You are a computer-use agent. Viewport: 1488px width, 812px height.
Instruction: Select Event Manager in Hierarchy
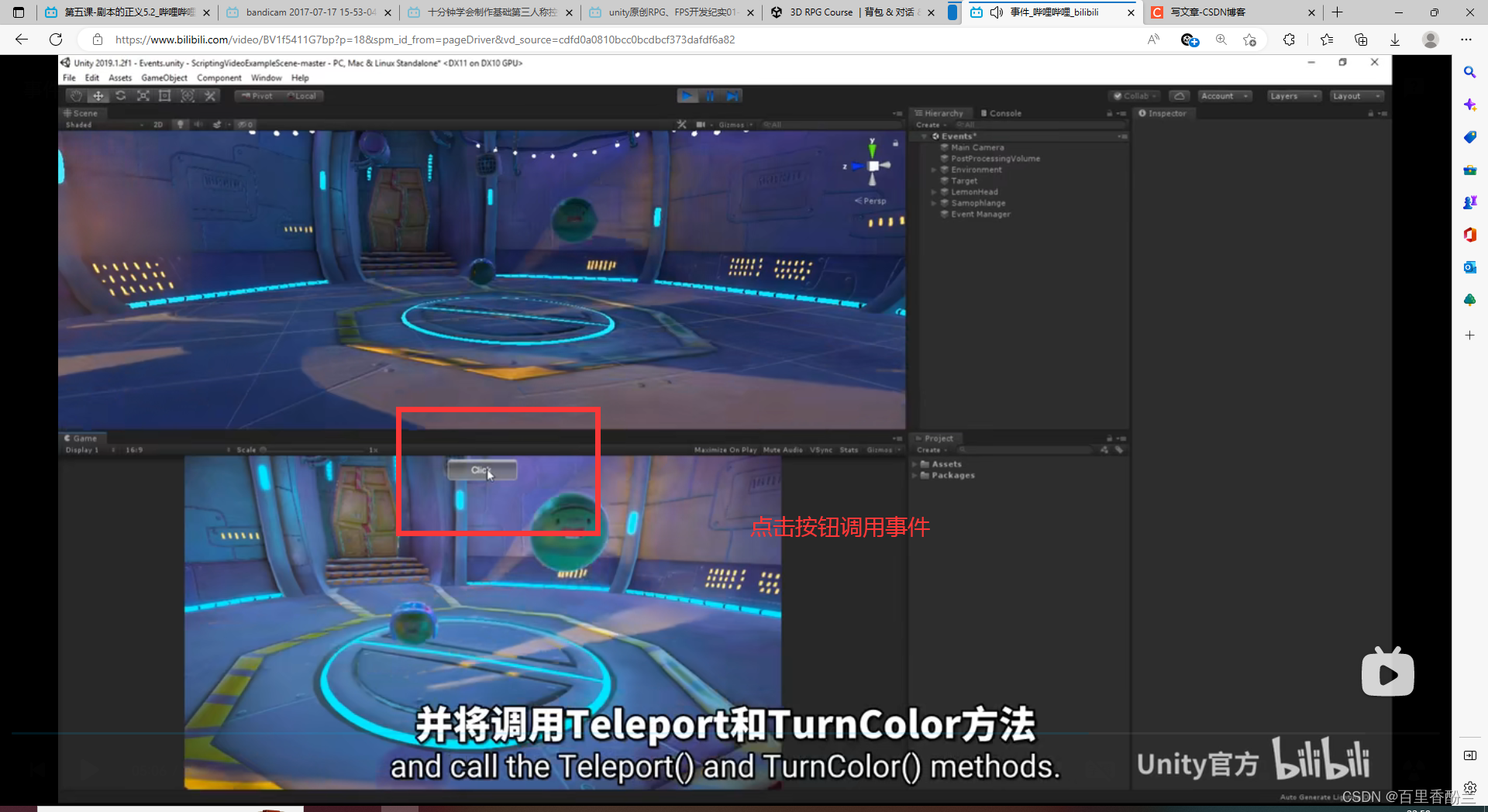click(x=980, y=215)
